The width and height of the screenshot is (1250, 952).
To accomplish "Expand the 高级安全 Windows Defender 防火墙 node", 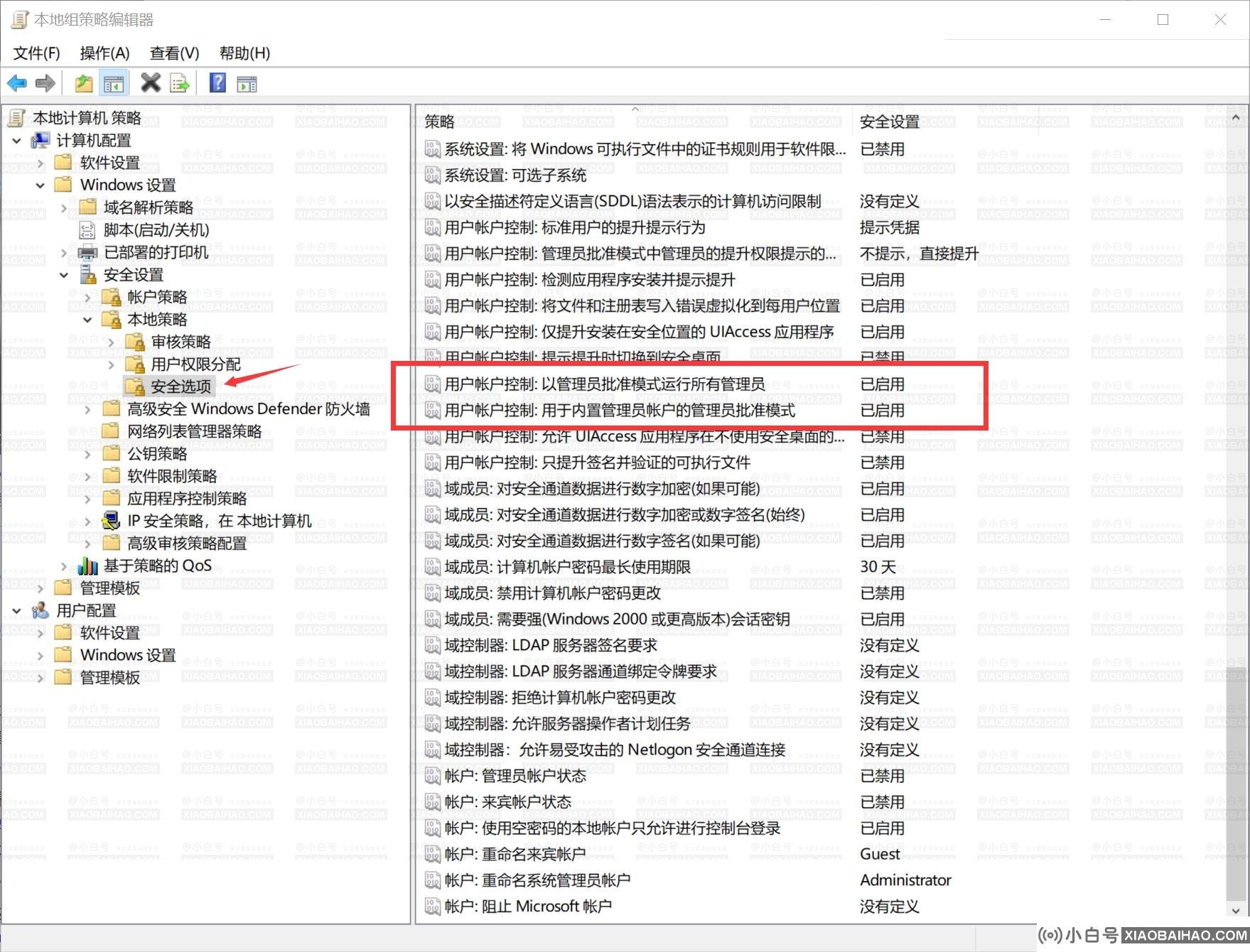I will (x=87, y=409).
